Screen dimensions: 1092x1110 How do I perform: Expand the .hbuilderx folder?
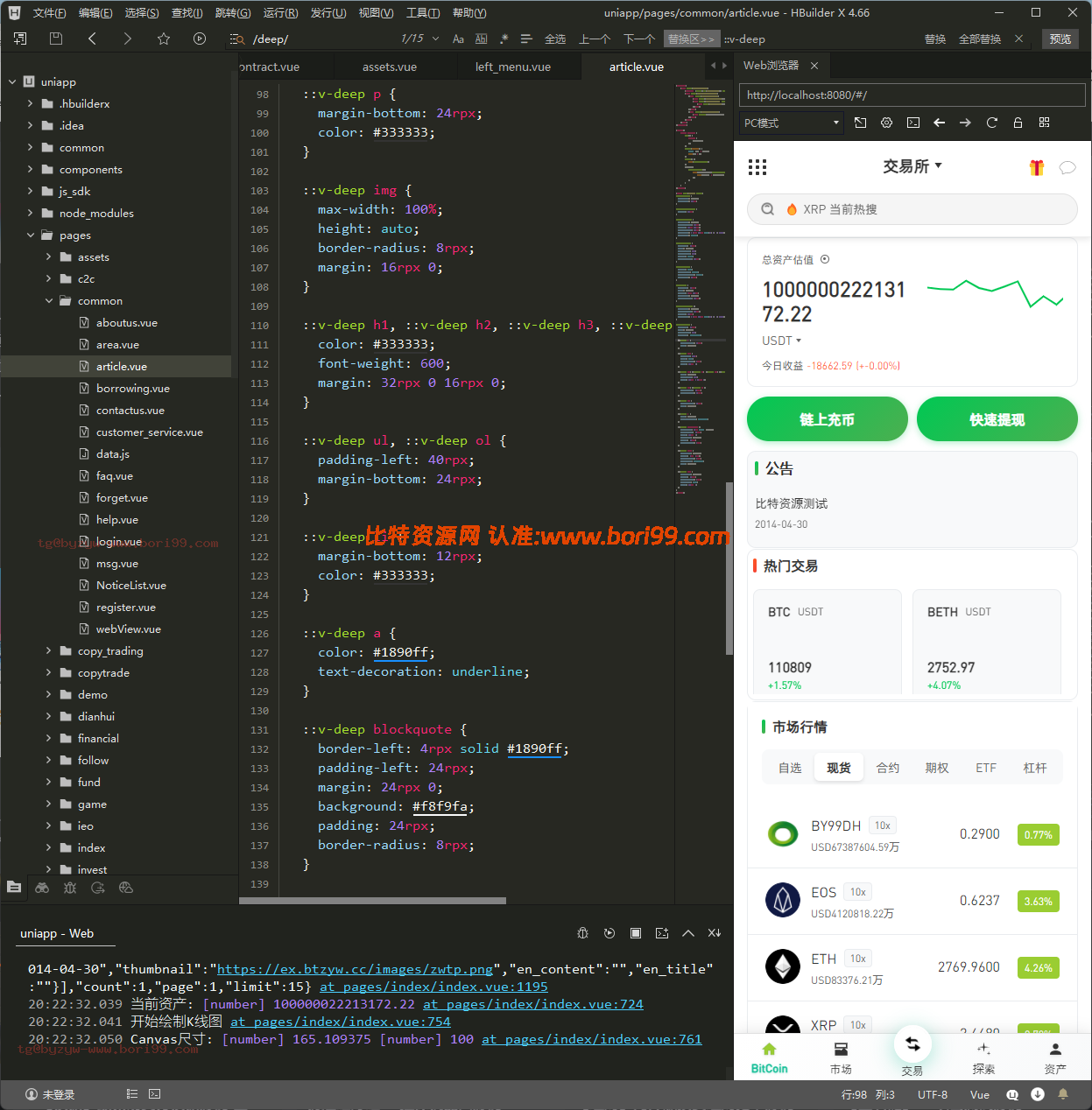(x=31, y=103)
